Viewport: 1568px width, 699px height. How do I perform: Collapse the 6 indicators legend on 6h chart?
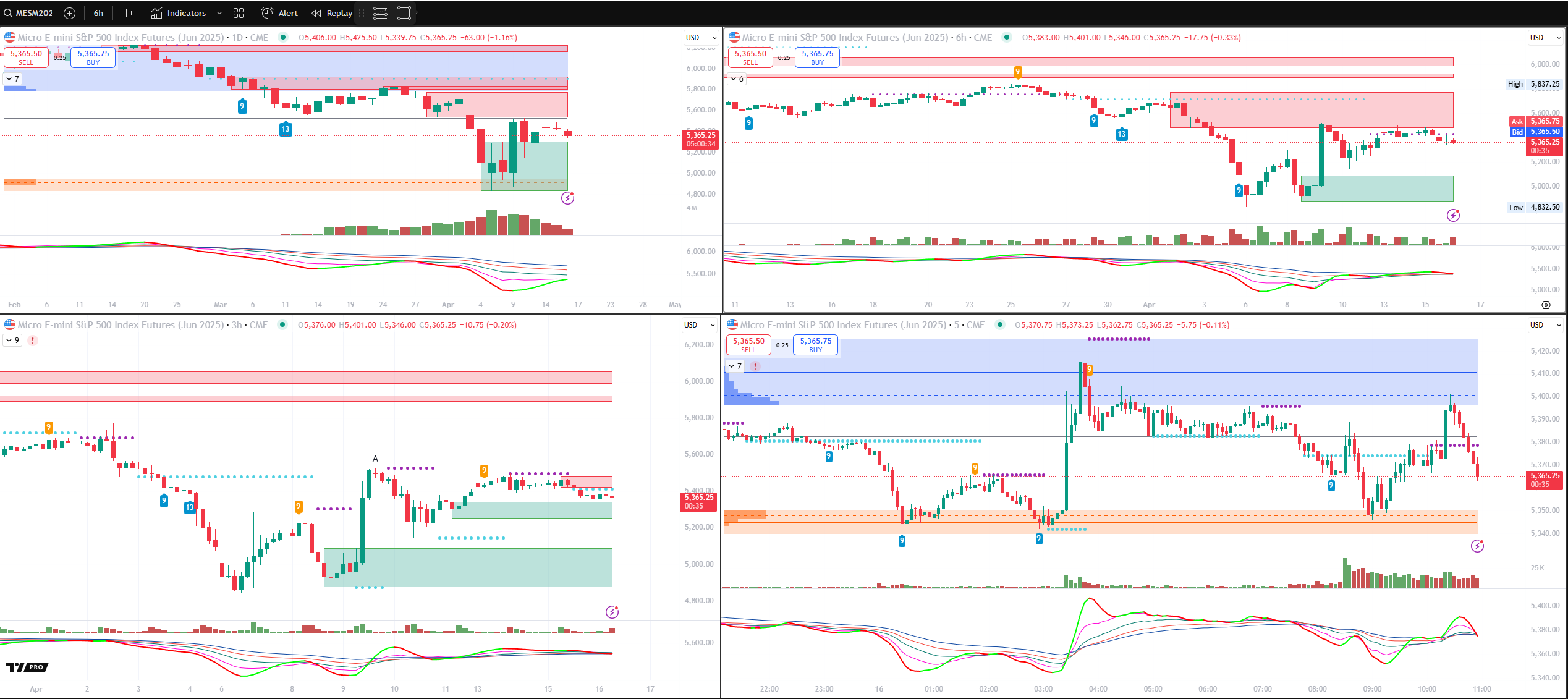coord(737,78)
